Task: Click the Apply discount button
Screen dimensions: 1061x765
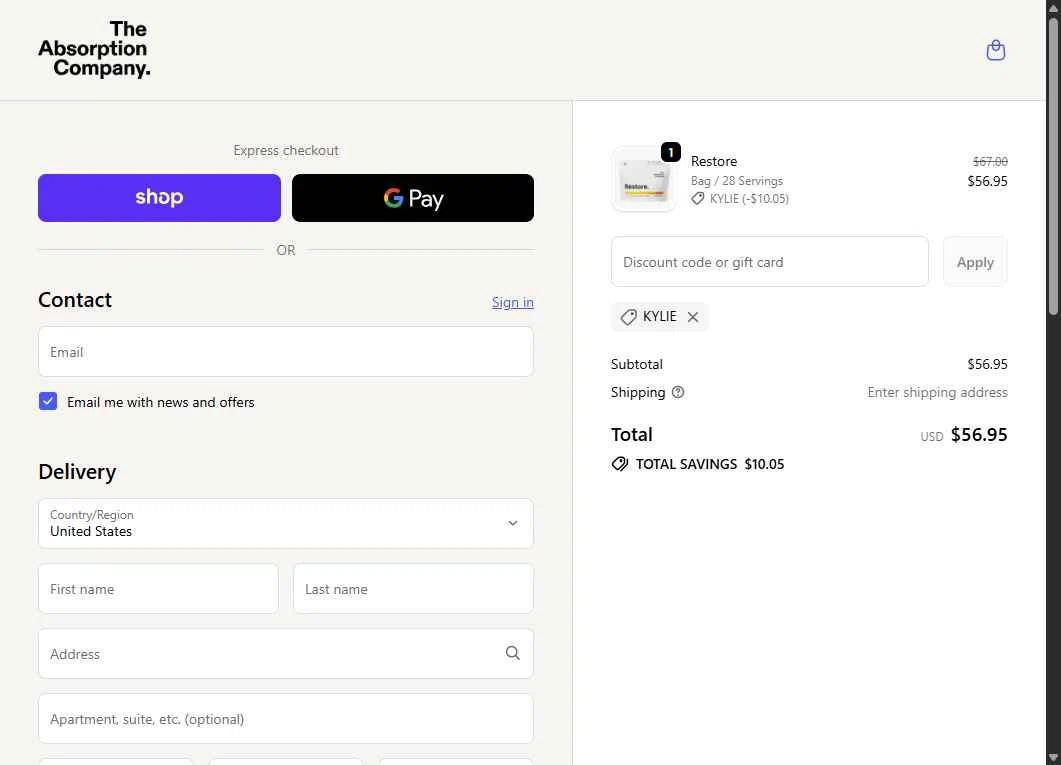Action: [x=975, y=262]
